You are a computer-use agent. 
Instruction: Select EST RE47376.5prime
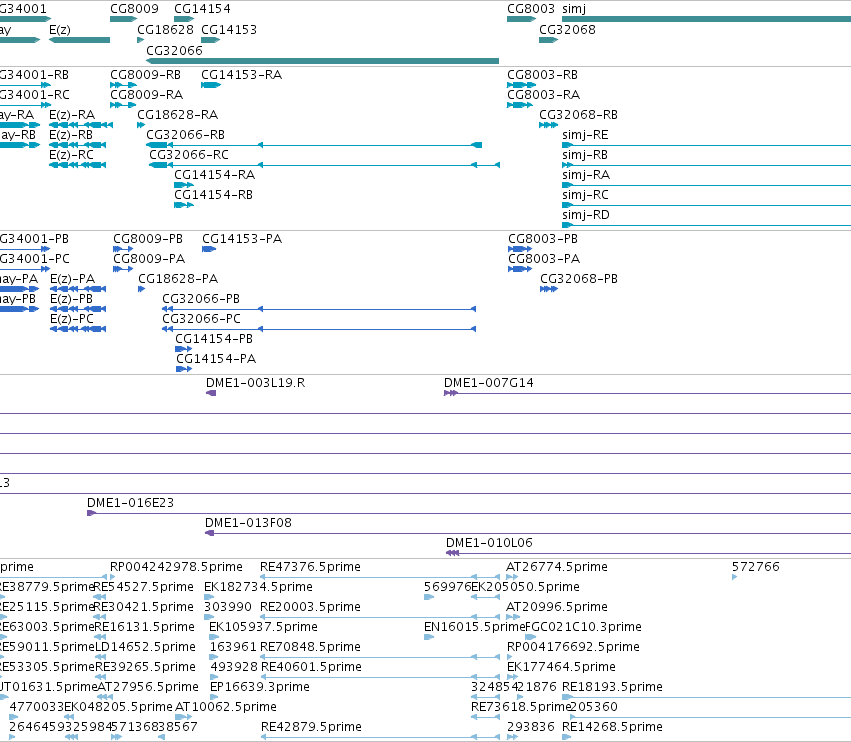tap(380, 577)
